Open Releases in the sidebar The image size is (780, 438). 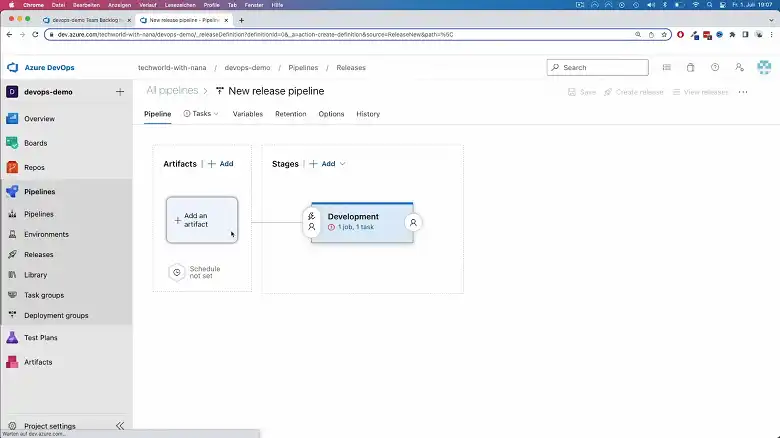click(x=39, y=255)
